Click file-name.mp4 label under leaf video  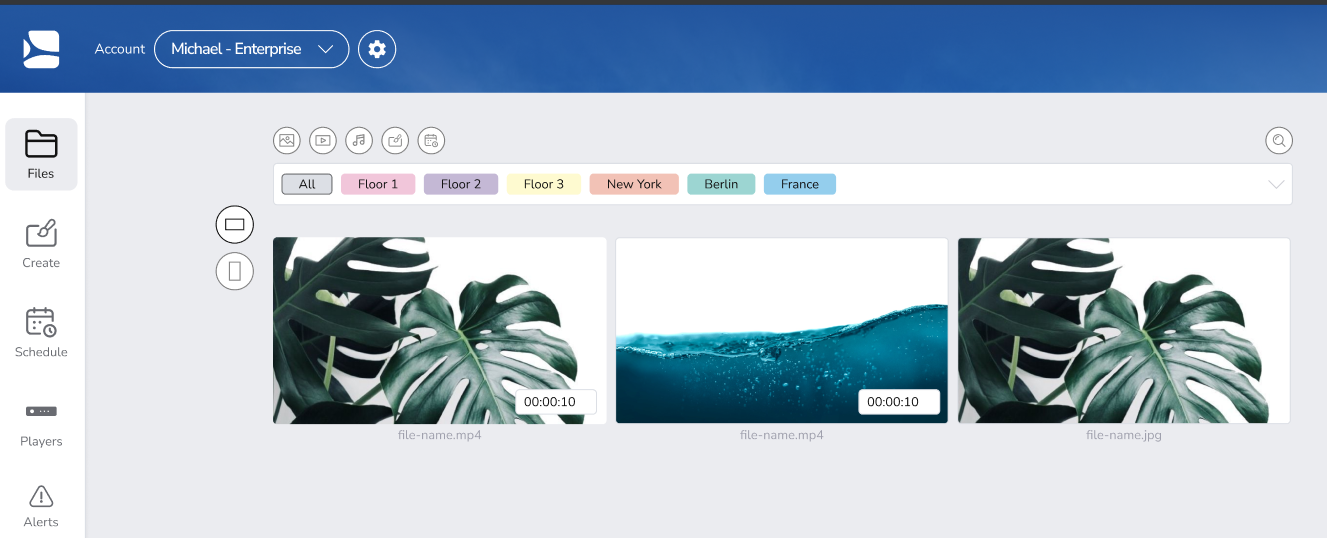pos(439,435)
